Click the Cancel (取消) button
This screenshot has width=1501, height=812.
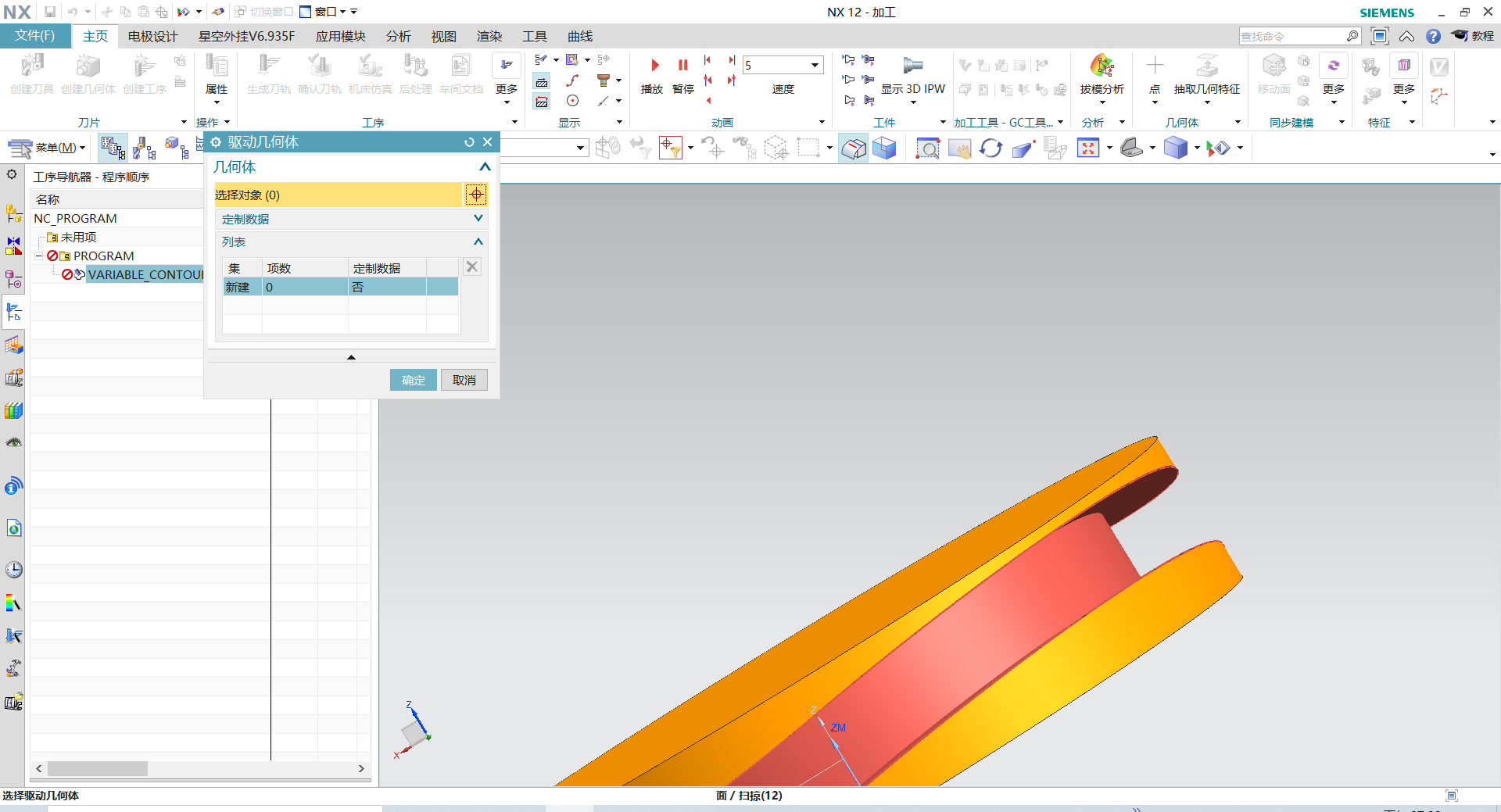click(x=464, y=380)
